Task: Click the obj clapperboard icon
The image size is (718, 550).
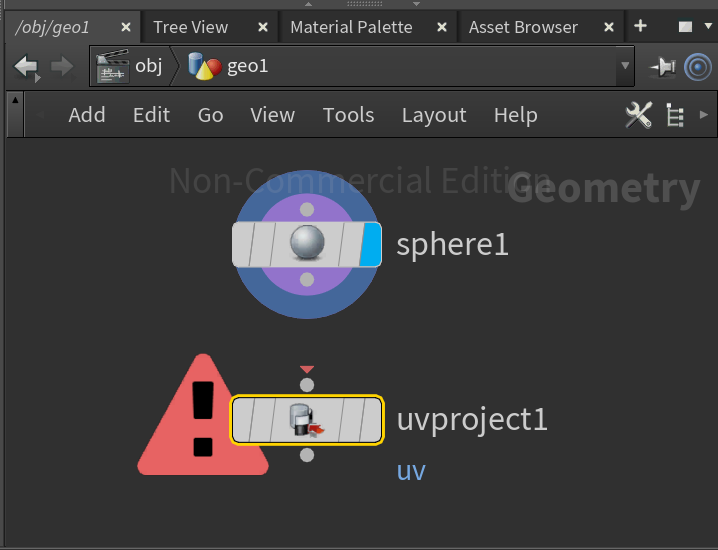Action: (x=112, y=66)
